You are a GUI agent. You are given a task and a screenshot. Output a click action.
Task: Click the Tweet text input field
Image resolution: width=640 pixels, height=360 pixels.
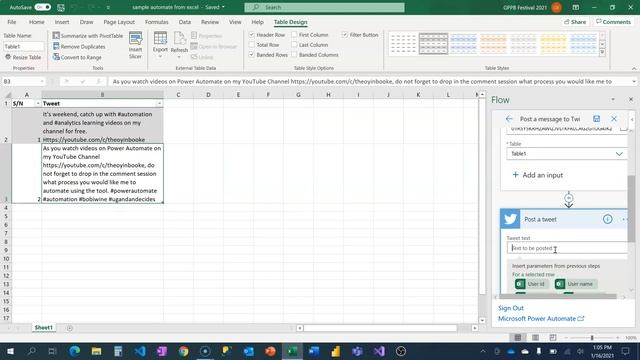coord(567,248)
